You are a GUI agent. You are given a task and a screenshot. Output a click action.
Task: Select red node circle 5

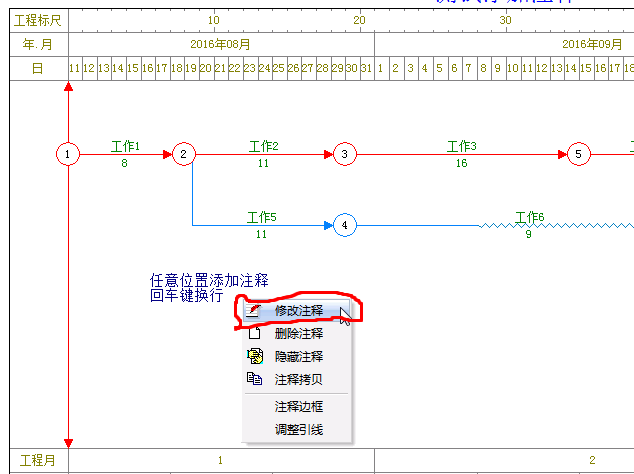pyautogui.click(x=578, y=154)
